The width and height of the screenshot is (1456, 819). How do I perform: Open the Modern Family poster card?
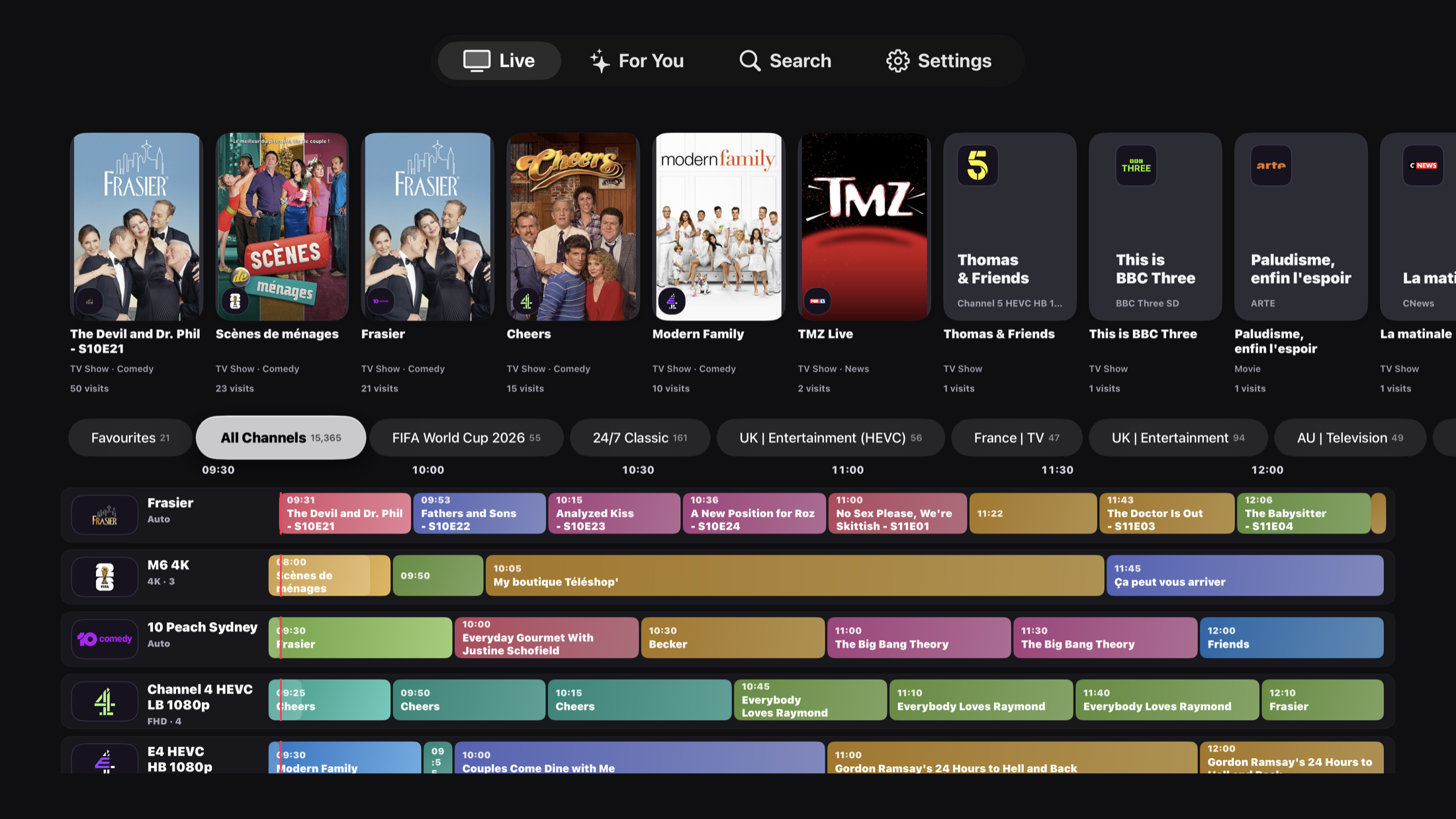pos(719,226)
